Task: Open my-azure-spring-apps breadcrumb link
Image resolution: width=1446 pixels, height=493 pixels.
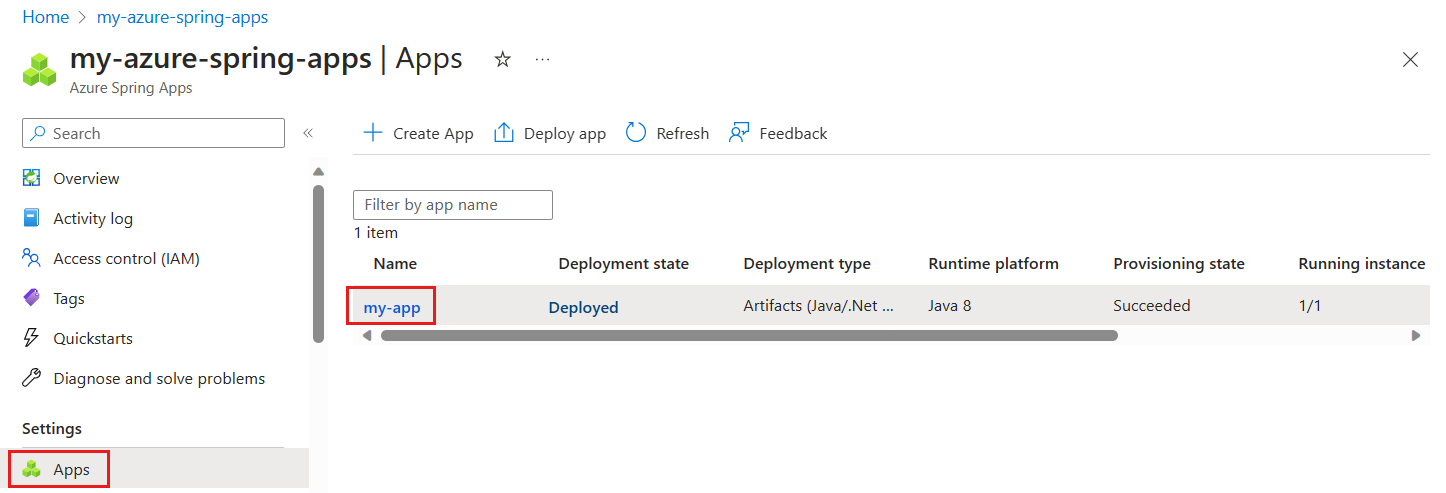Action: tap(182, 17)
